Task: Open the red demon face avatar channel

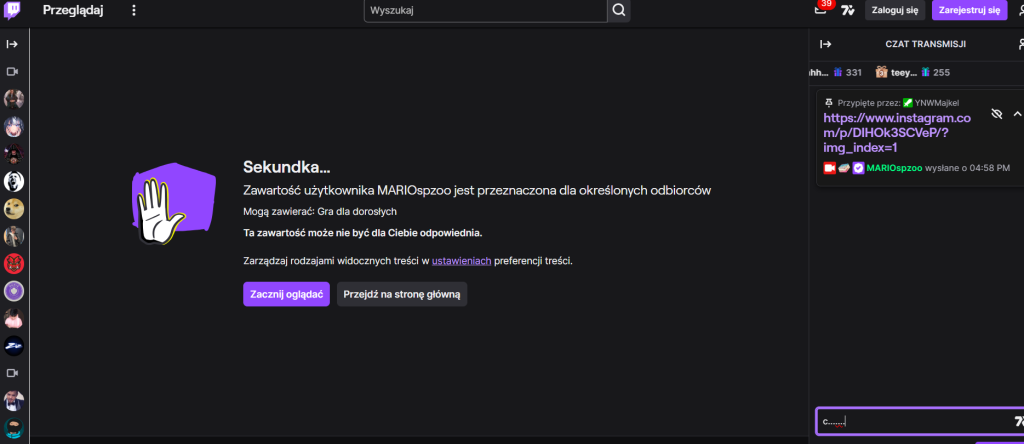Action: tap(14, 263)
